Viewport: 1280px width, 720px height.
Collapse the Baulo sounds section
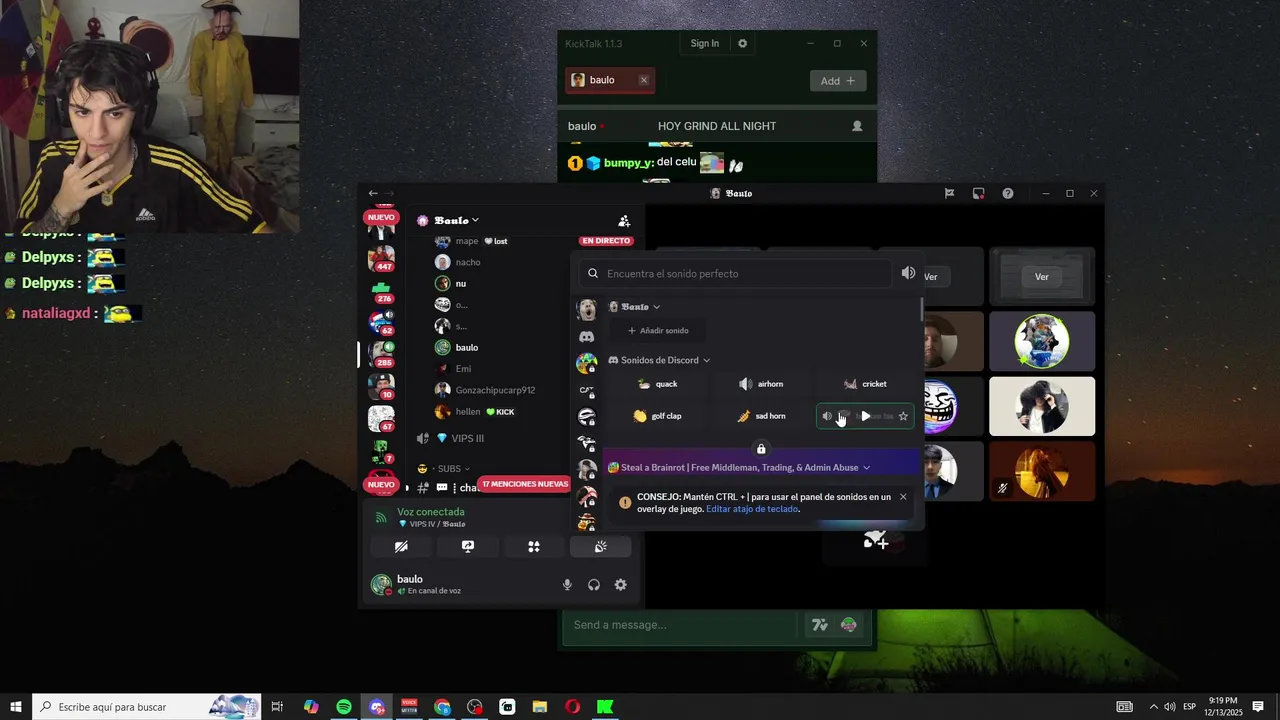(635, 307)
